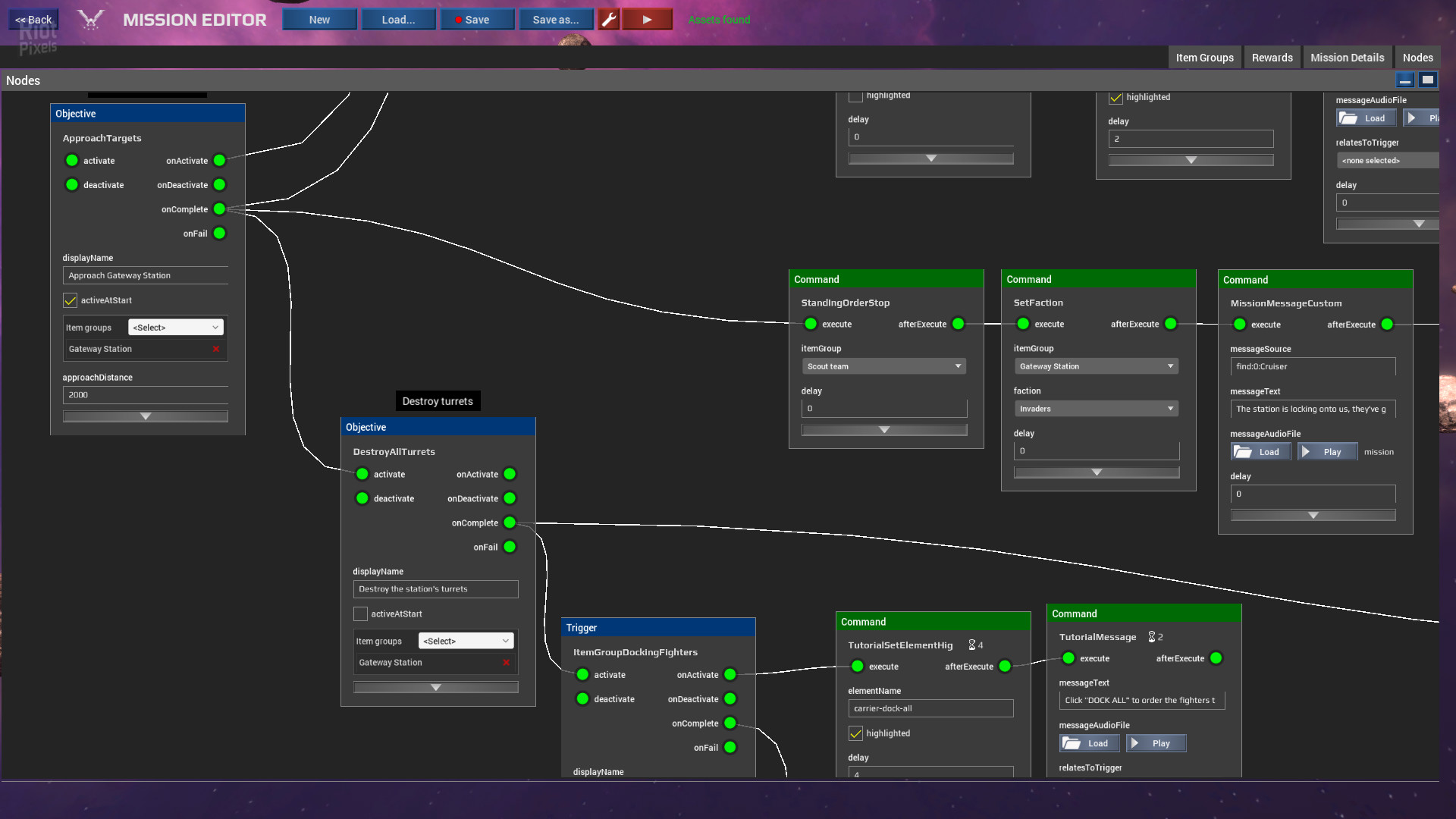Open faction dropdown in SetFaction command
This screenshot has height=819, width=1456.
[1096, 408]
